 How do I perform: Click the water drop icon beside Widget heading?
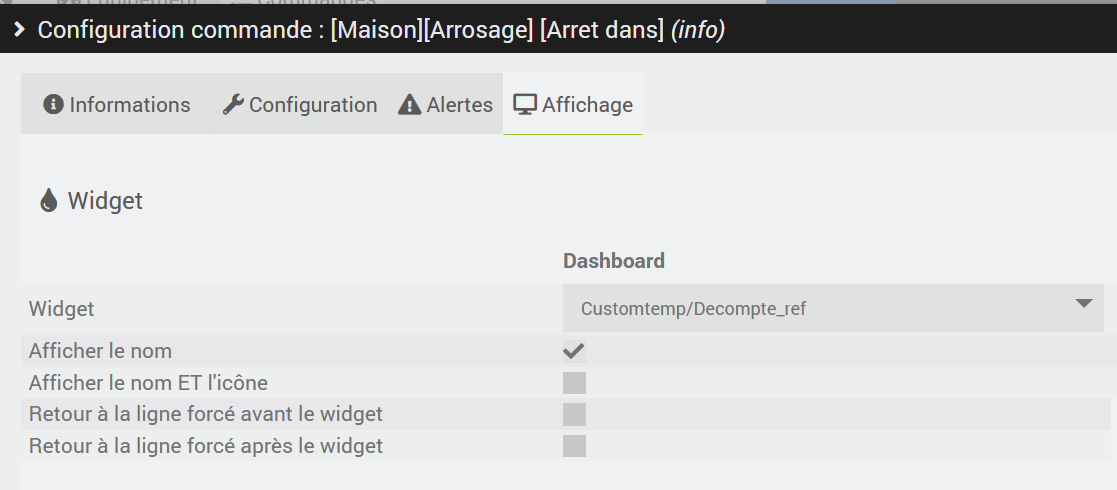[48, 200]
